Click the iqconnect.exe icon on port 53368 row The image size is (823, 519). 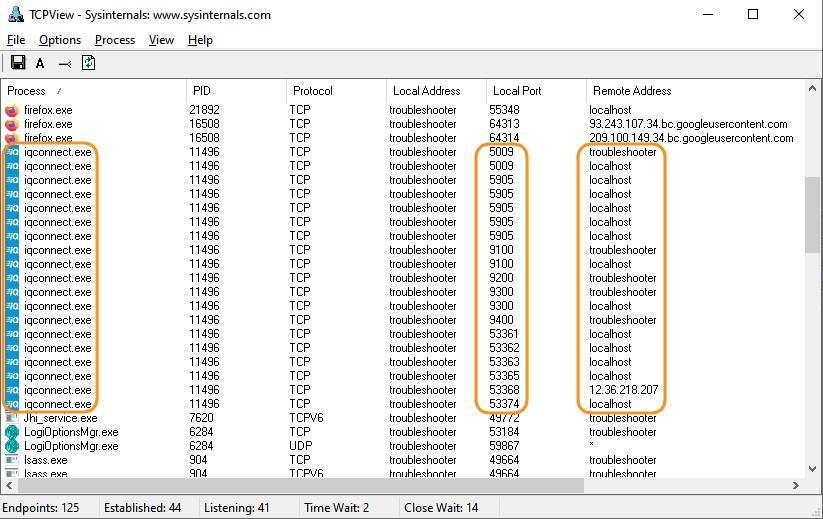point(12,390)
